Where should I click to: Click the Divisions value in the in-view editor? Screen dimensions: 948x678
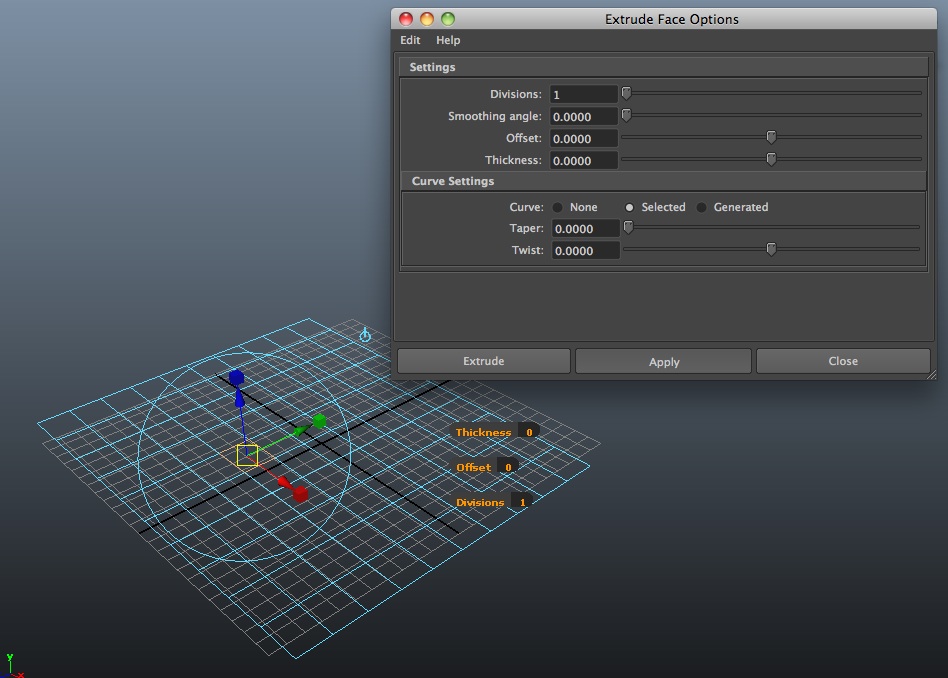pyautogui.click(x=520, y=501)
